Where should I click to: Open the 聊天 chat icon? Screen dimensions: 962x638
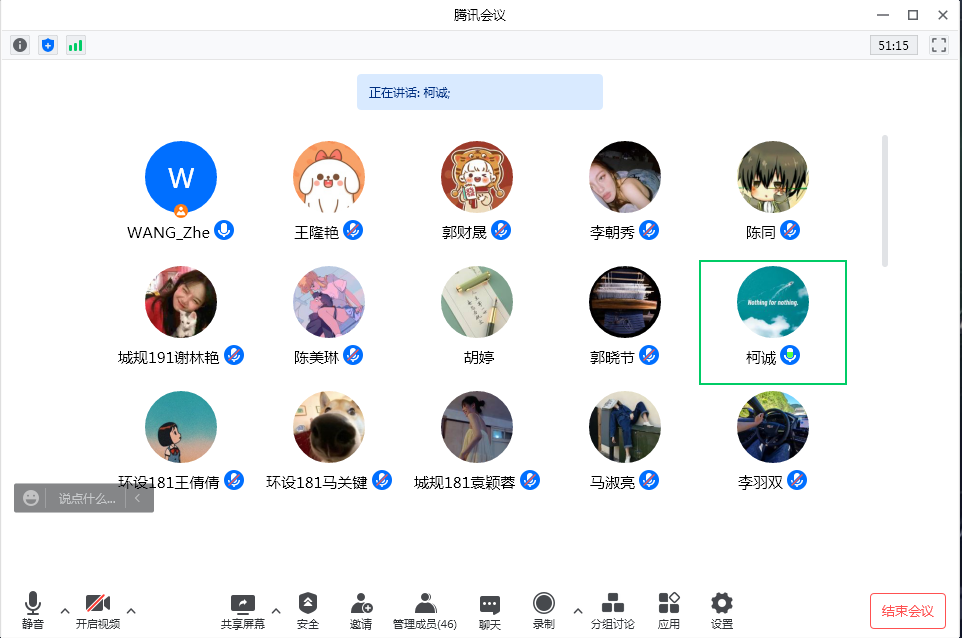[x=489, y=609]
